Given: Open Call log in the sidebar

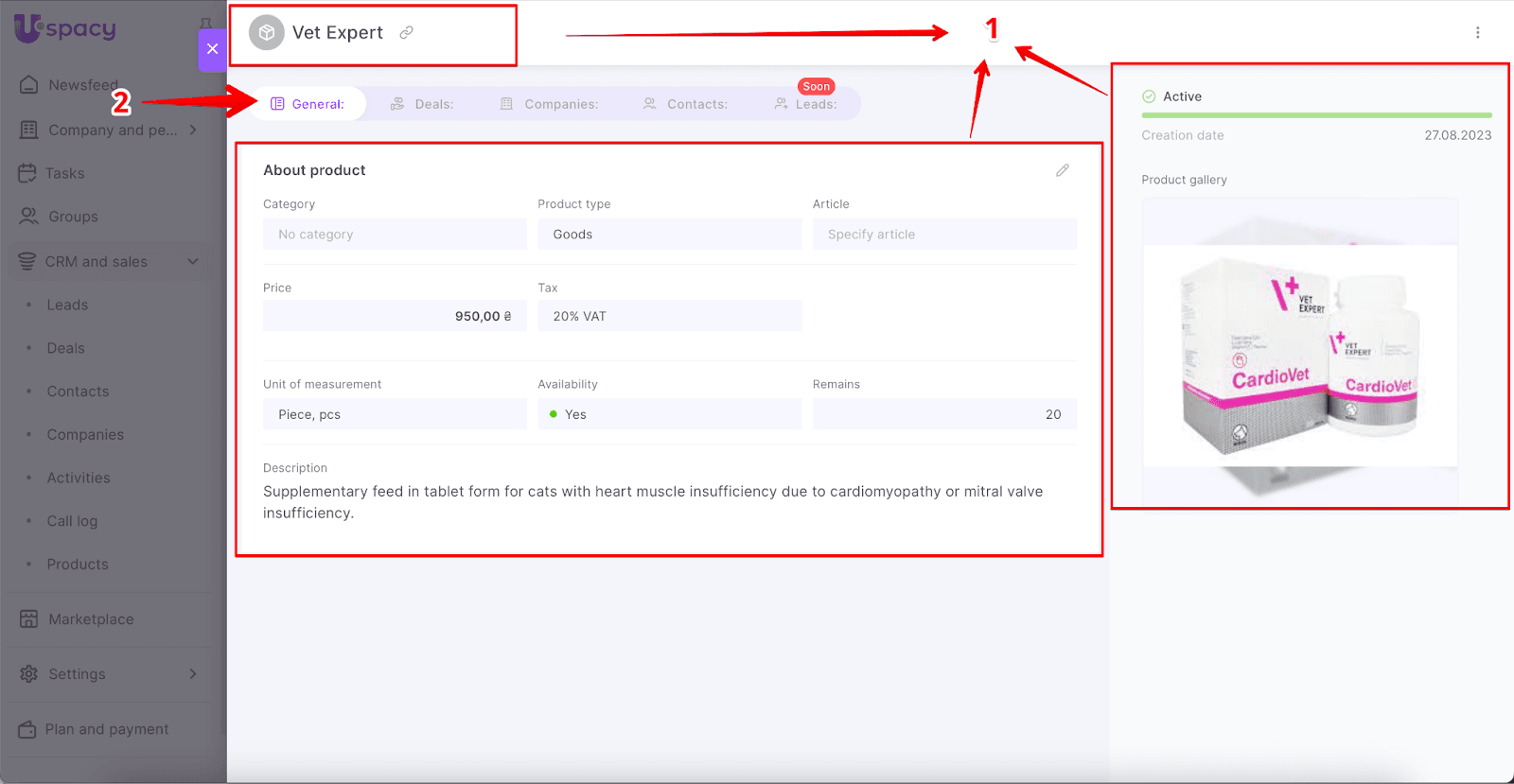Looking at the screenshot, I should [x=72, y=521].
